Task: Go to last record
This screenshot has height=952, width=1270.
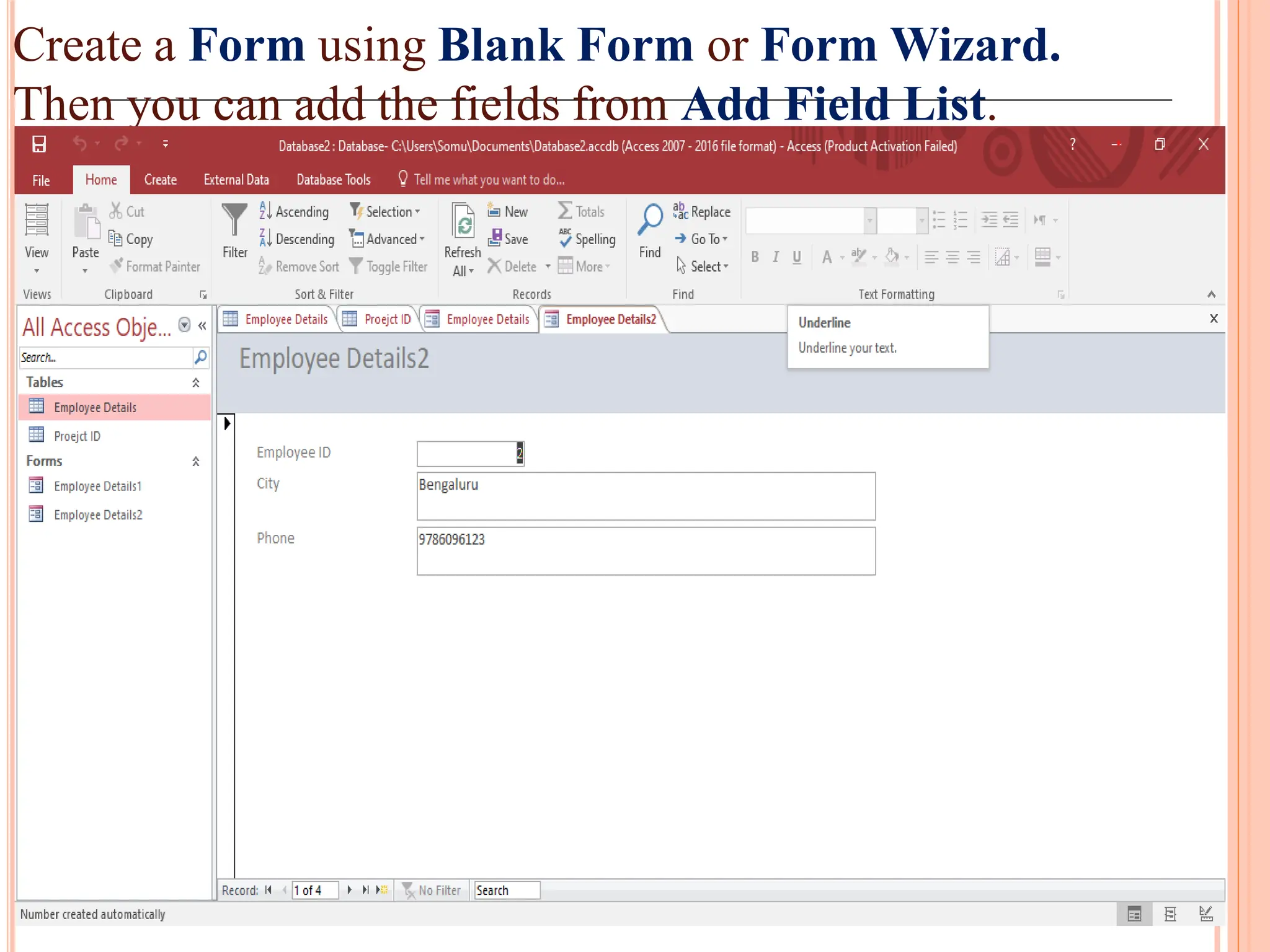Action: 366,890
